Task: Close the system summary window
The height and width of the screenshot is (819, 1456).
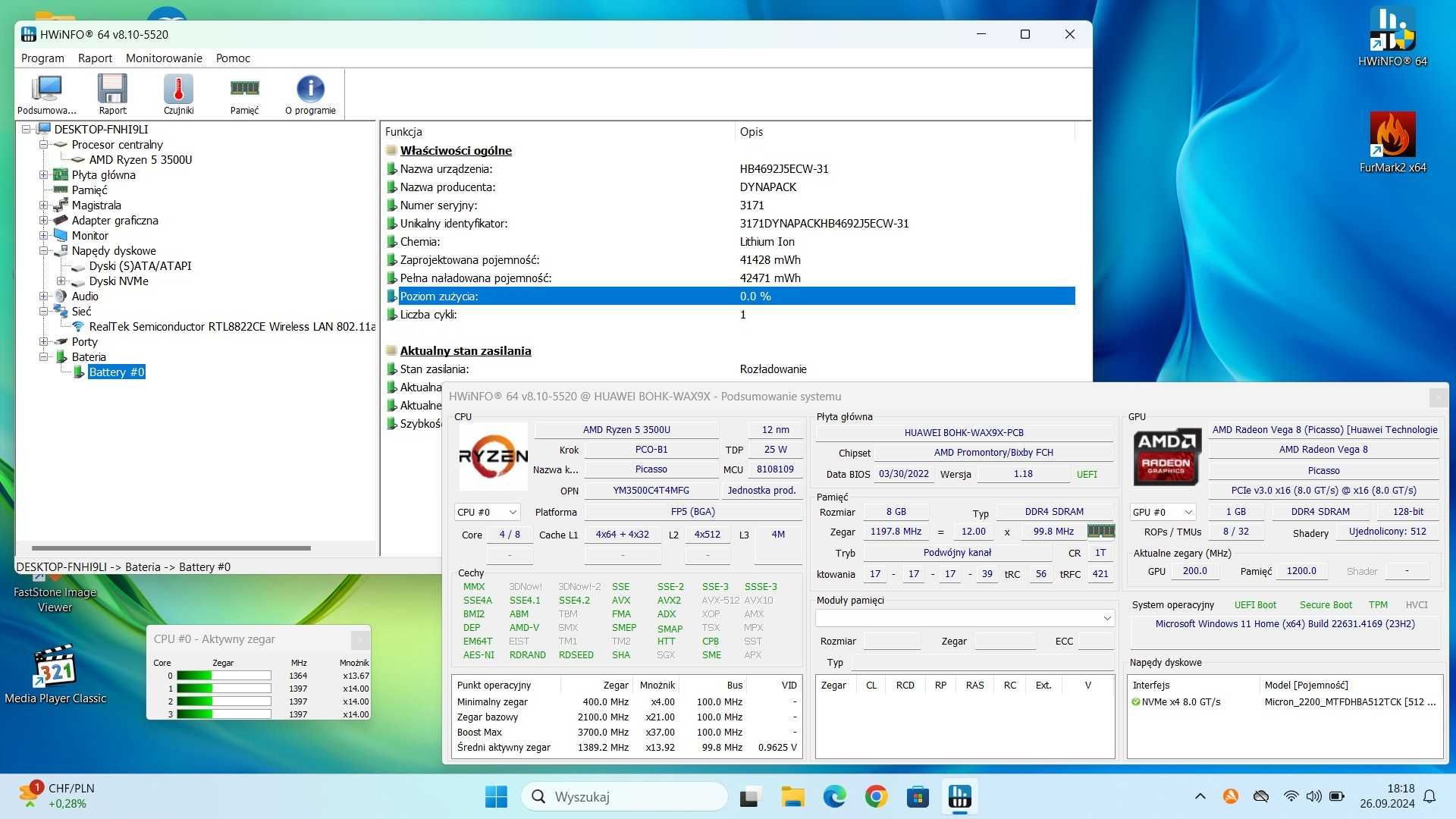Action: pyautogui.click(x=1437, y=397)
